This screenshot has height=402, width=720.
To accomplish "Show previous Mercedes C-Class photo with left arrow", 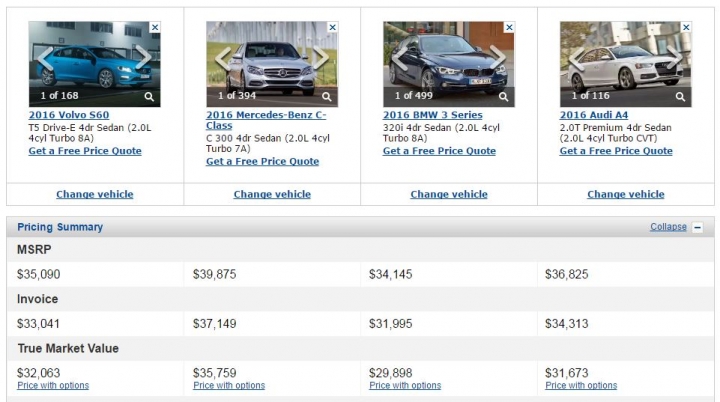I will point(223,58).
